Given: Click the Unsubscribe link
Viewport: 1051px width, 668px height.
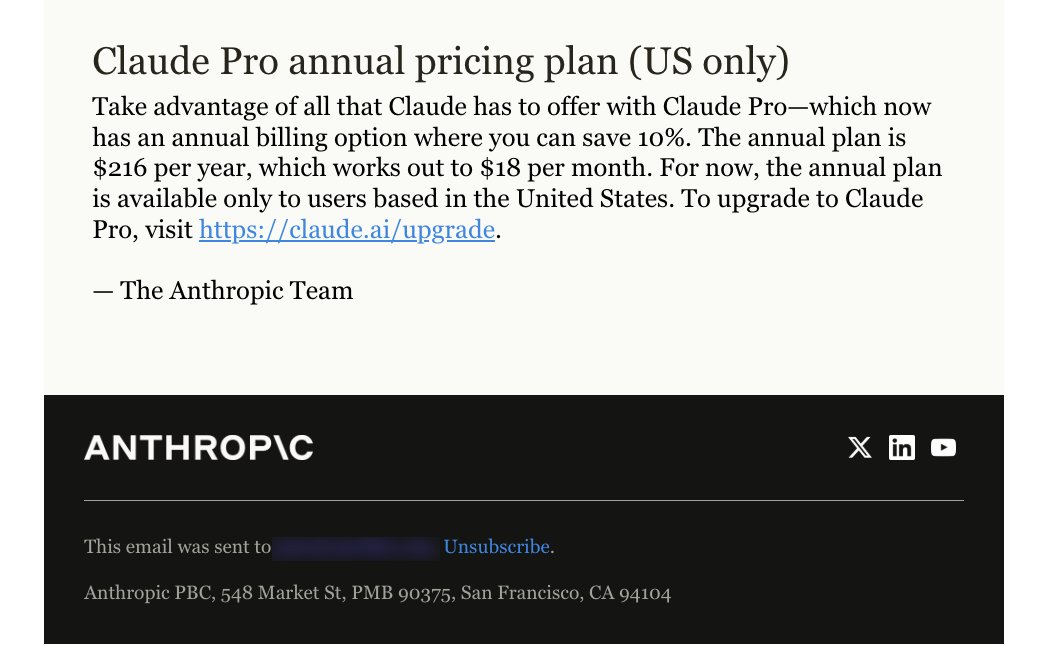Looking at the screenshot, I should pyautogui.click(x=497, y=547).
